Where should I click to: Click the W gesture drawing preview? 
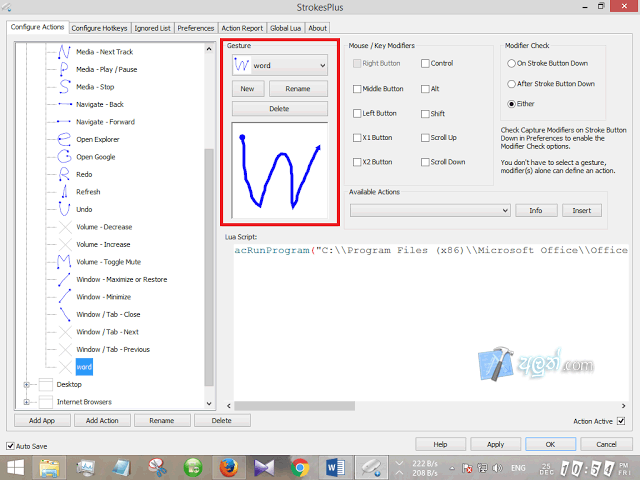point(280,171)
